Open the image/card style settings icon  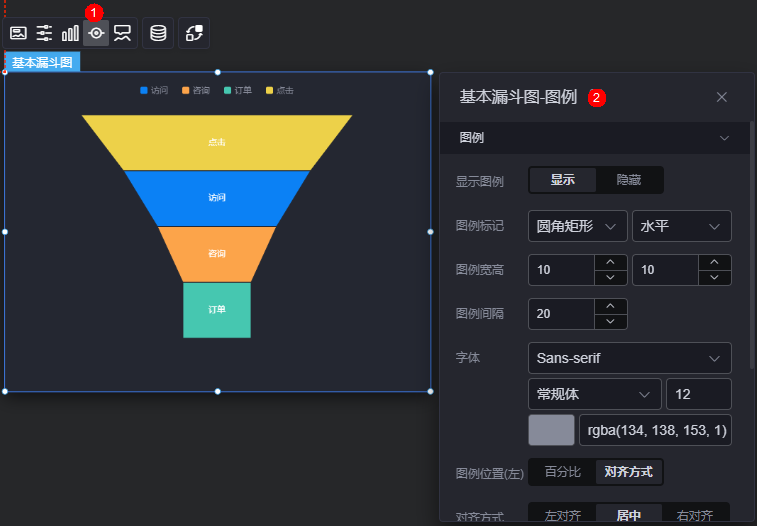click(x=18, y=33)
